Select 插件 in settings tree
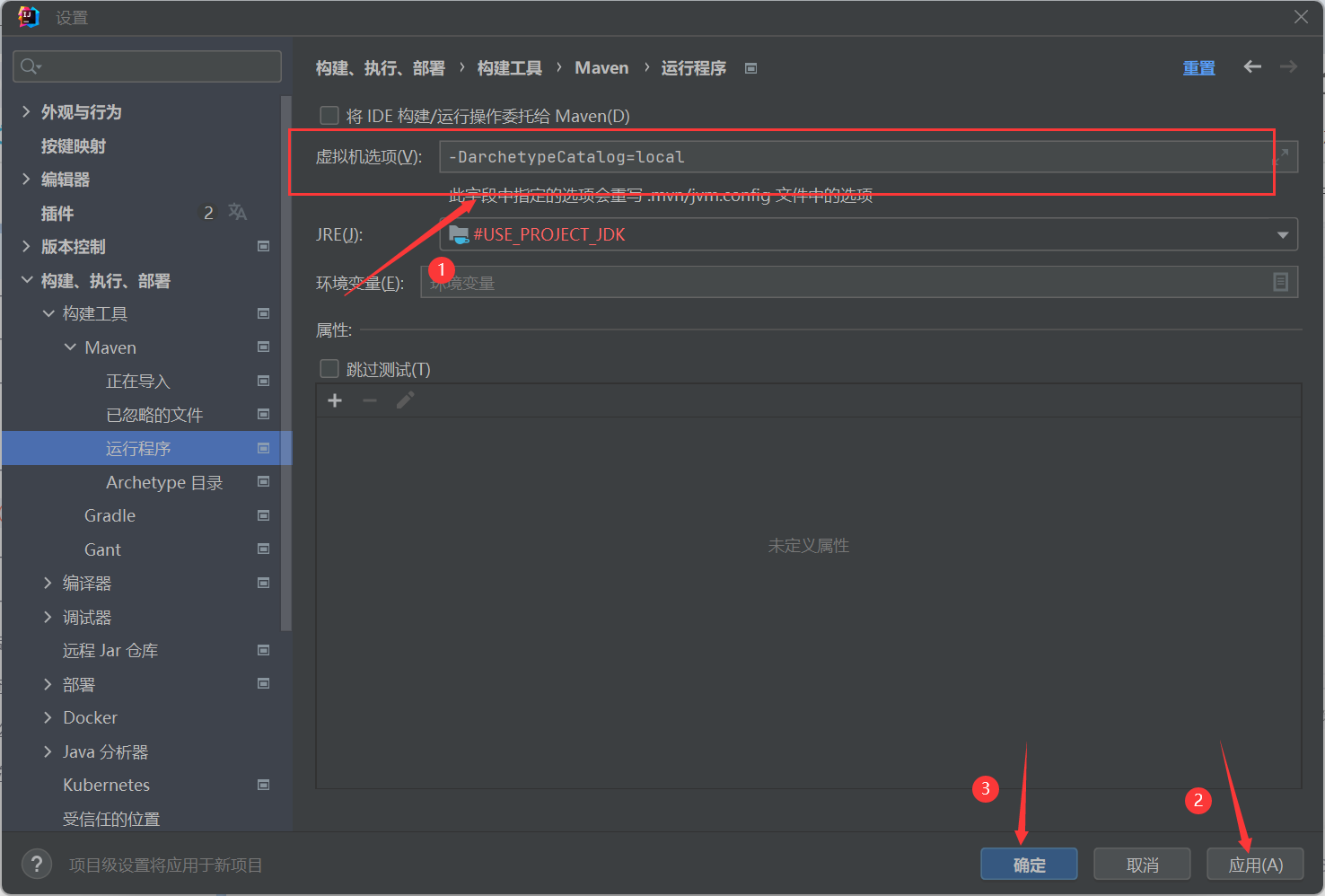The width and height of the screenshot is (1325, 896). (57, 213)
